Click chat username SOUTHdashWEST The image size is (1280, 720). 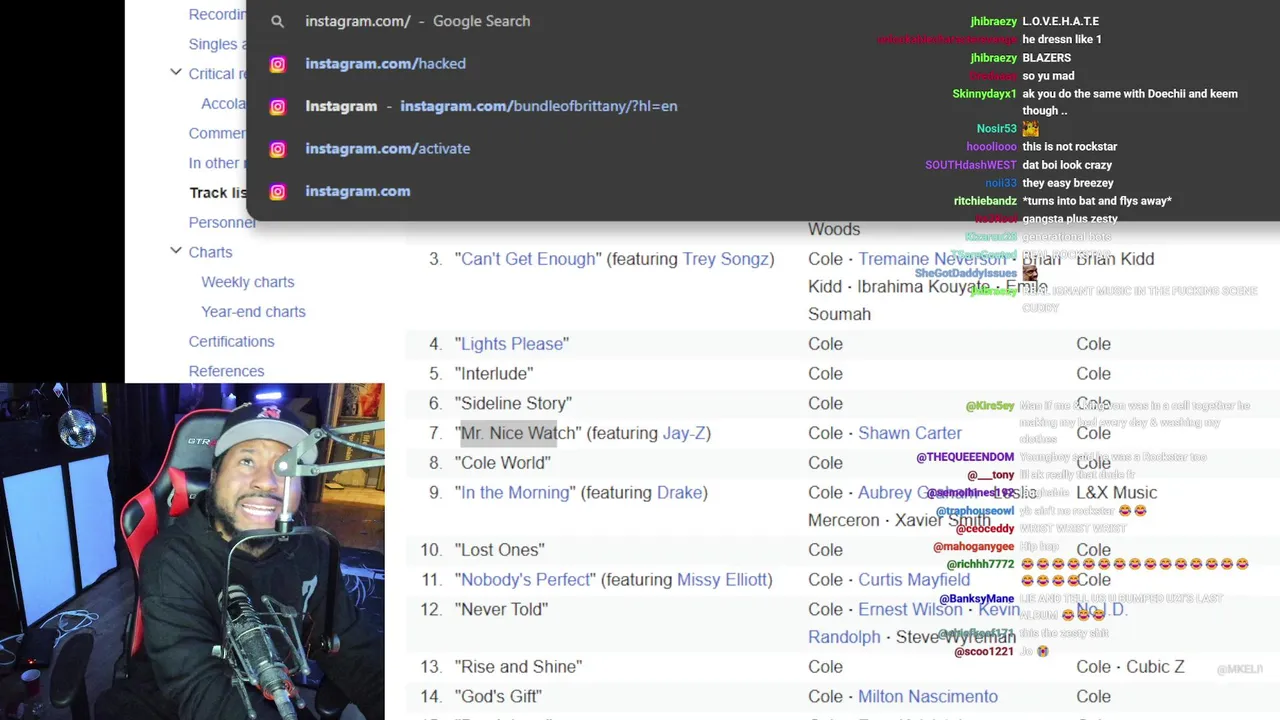click(970, 165)
